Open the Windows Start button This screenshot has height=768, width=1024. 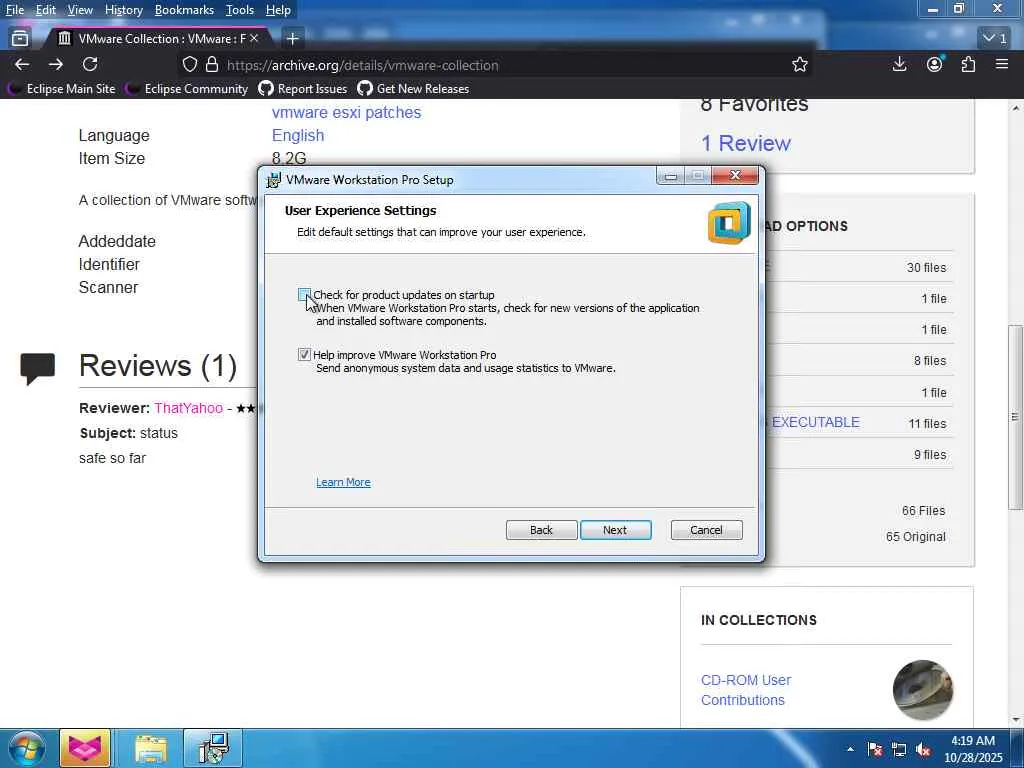26,748
